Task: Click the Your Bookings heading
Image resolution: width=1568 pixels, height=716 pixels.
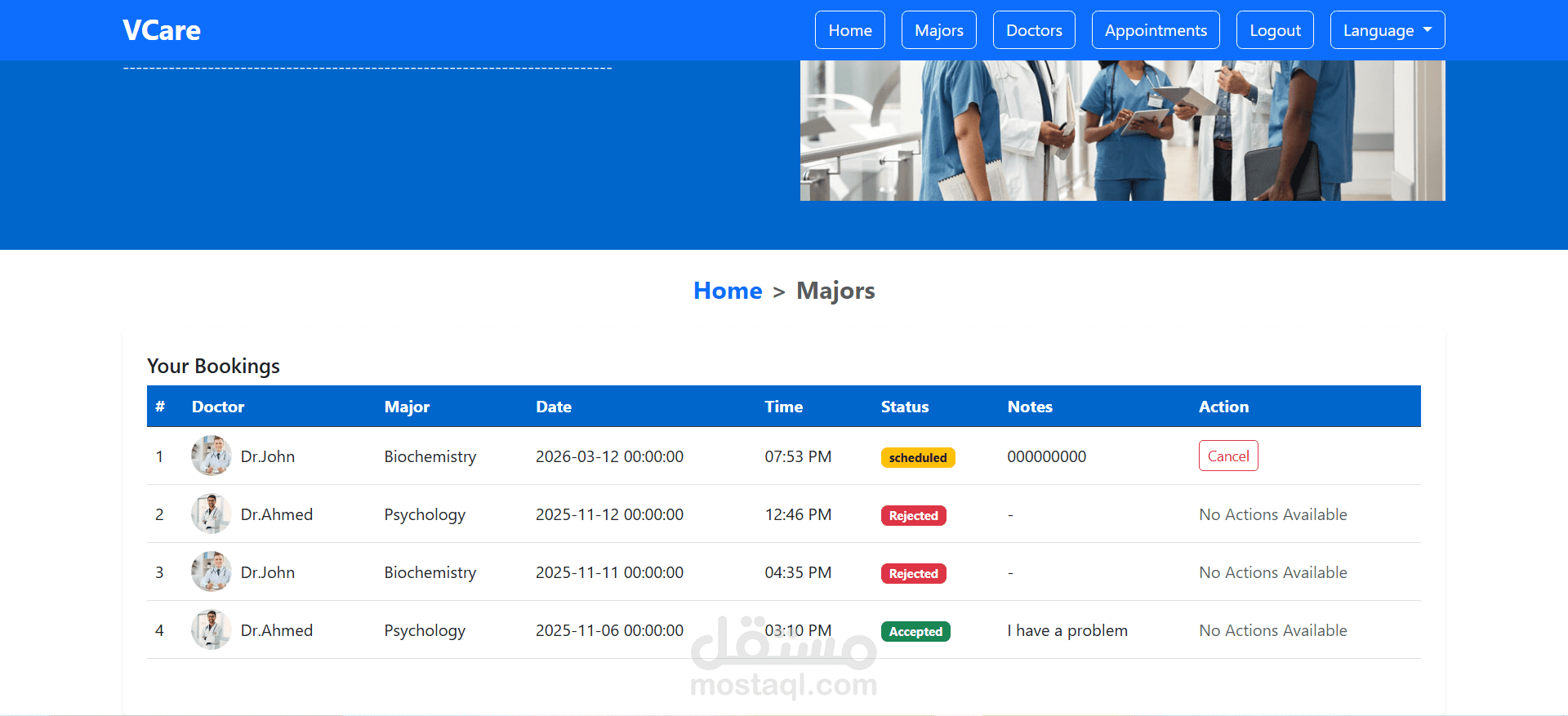Action: [213, 366]
